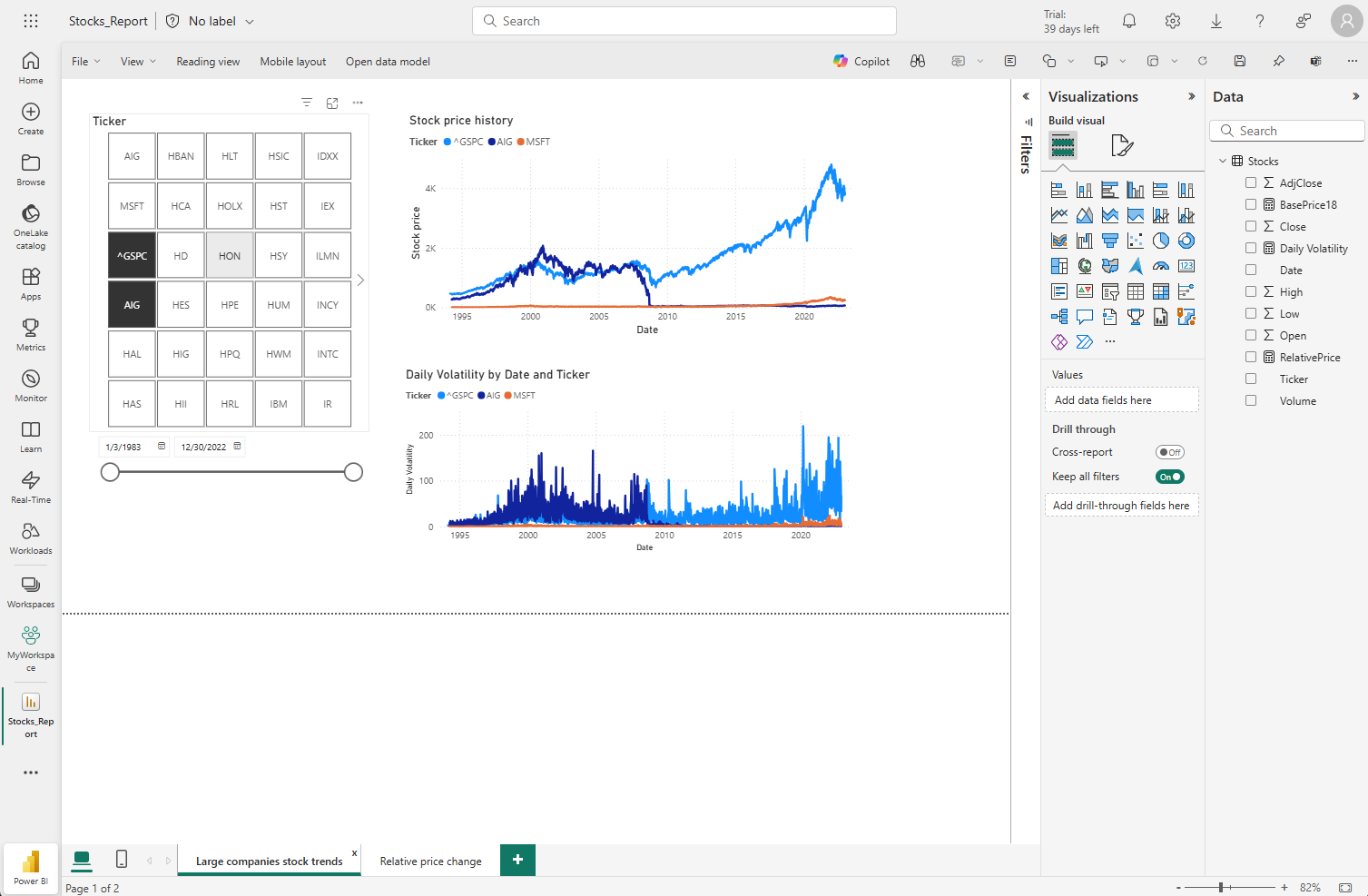
Task: Open the Format visual pane icon
Action: 1122,145
